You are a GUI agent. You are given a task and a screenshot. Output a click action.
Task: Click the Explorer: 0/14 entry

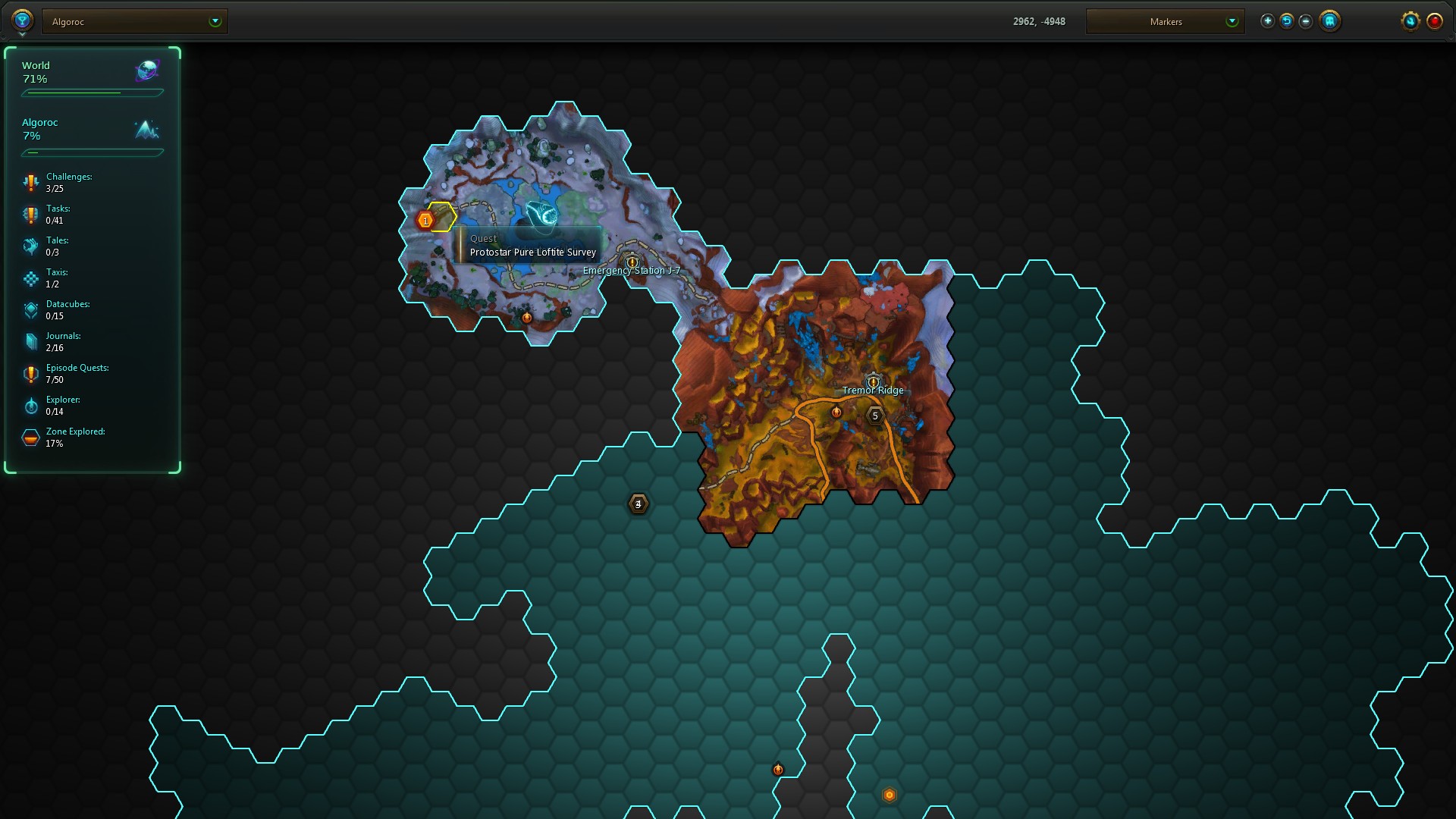pyautogui.click(x=63, y=406)
